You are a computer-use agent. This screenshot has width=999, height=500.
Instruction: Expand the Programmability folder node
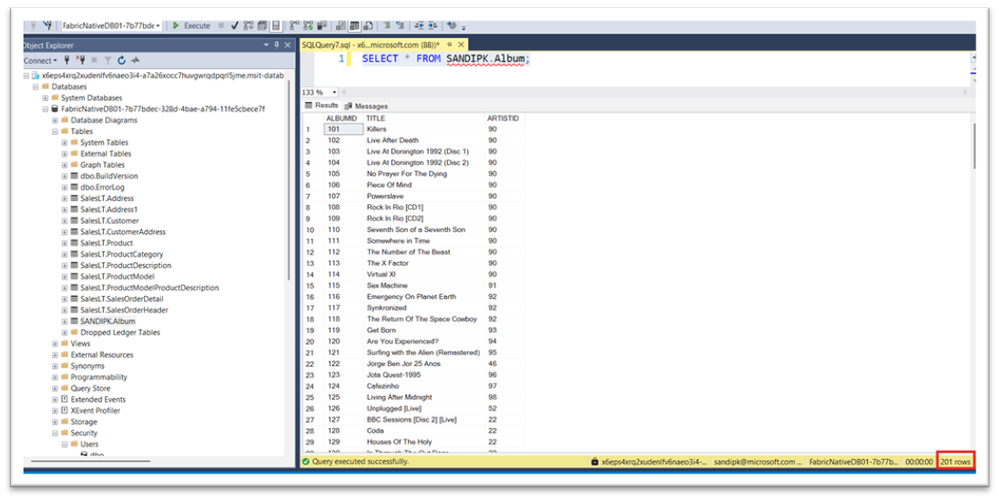coord(55,377)
